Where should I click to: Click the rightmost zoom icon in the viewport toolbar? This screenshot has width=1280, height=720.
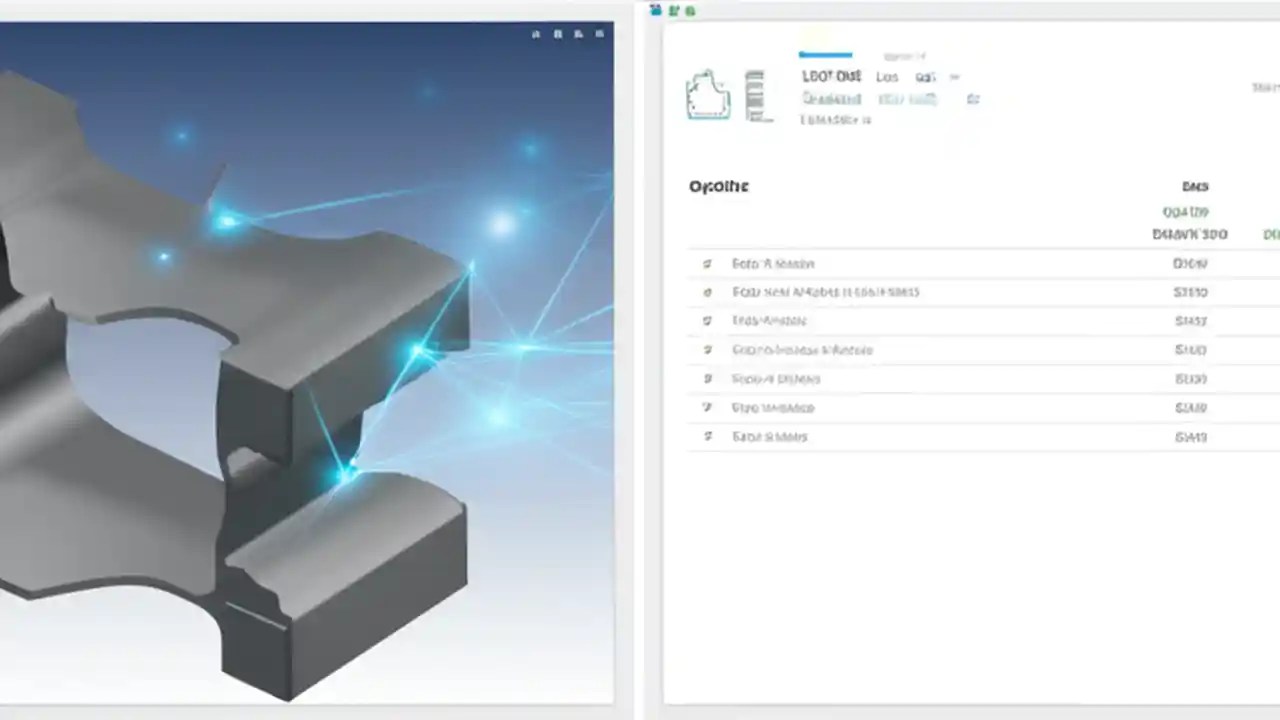[599, 33]
